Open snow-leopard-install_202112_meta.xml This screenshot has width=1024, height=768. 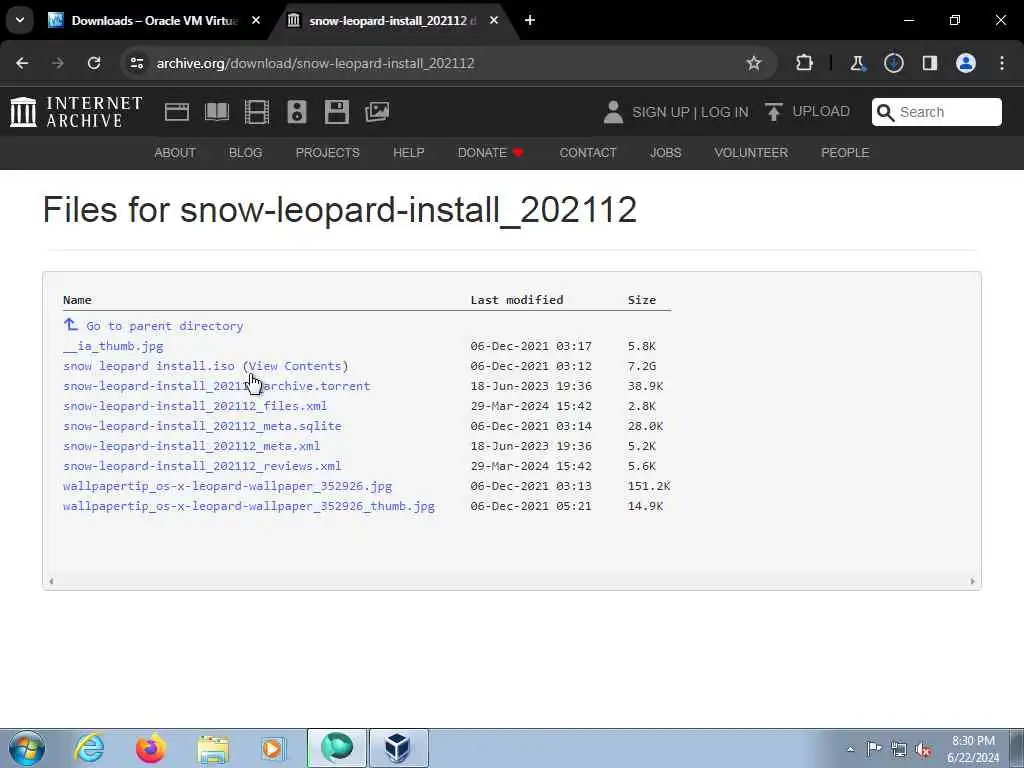[192, 446]
